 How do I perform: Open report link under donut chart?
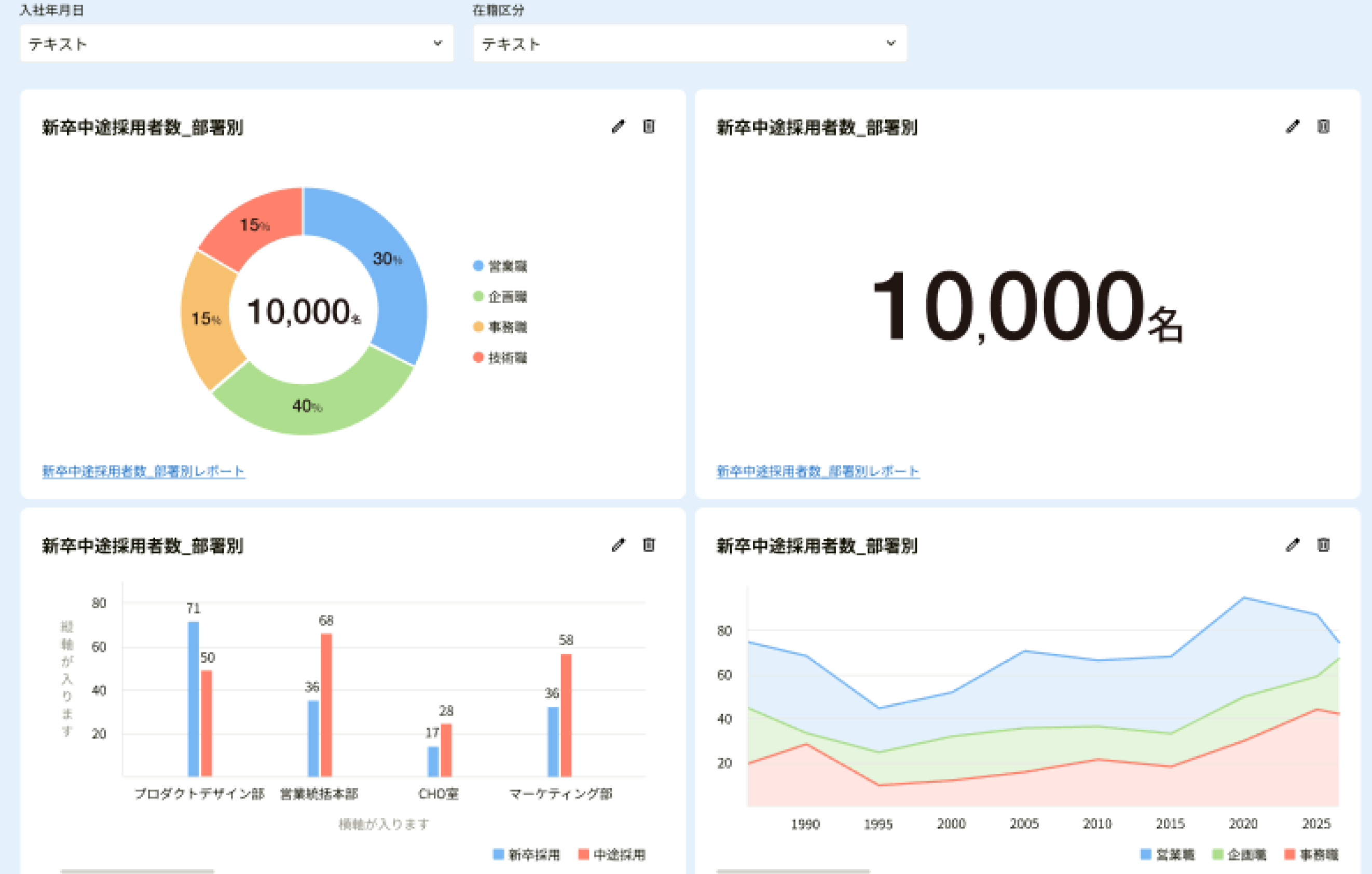click(x=144, y=471)
